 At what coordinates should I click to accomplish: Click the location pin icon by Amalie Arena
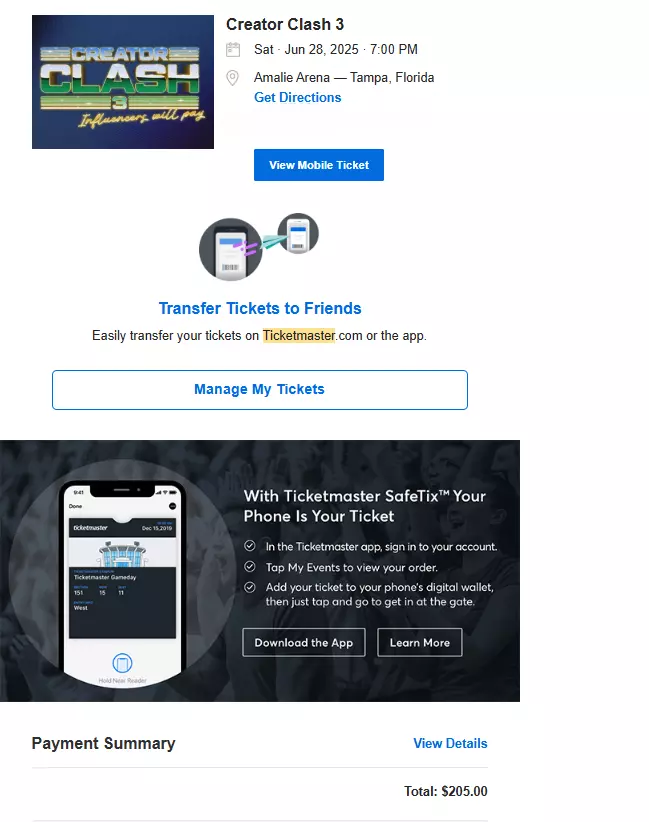point(232,78)
